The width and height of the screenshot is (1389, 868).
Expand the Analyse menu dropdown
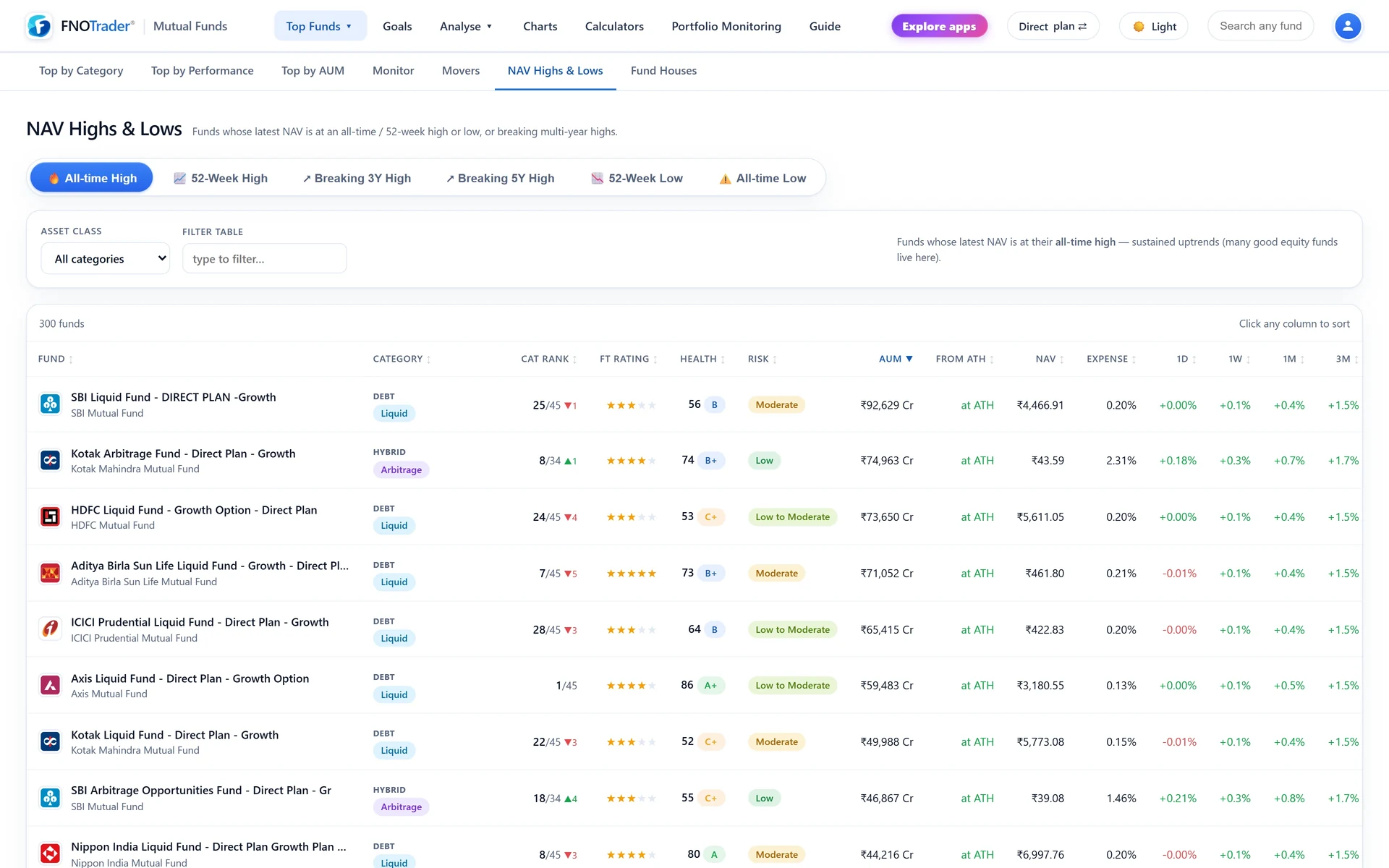(466, 26)
